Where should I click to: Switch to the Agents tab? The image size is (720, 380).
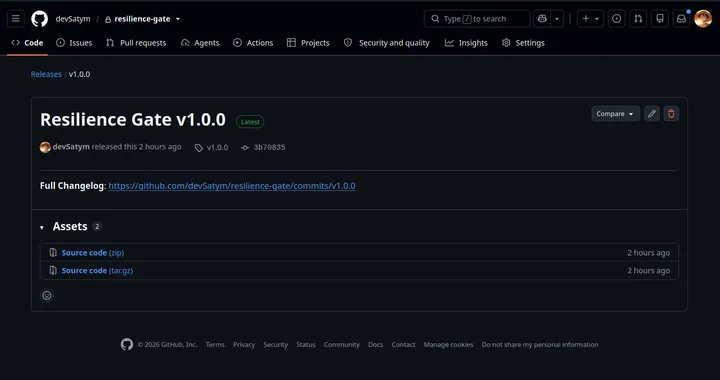(x=200, y=43)
